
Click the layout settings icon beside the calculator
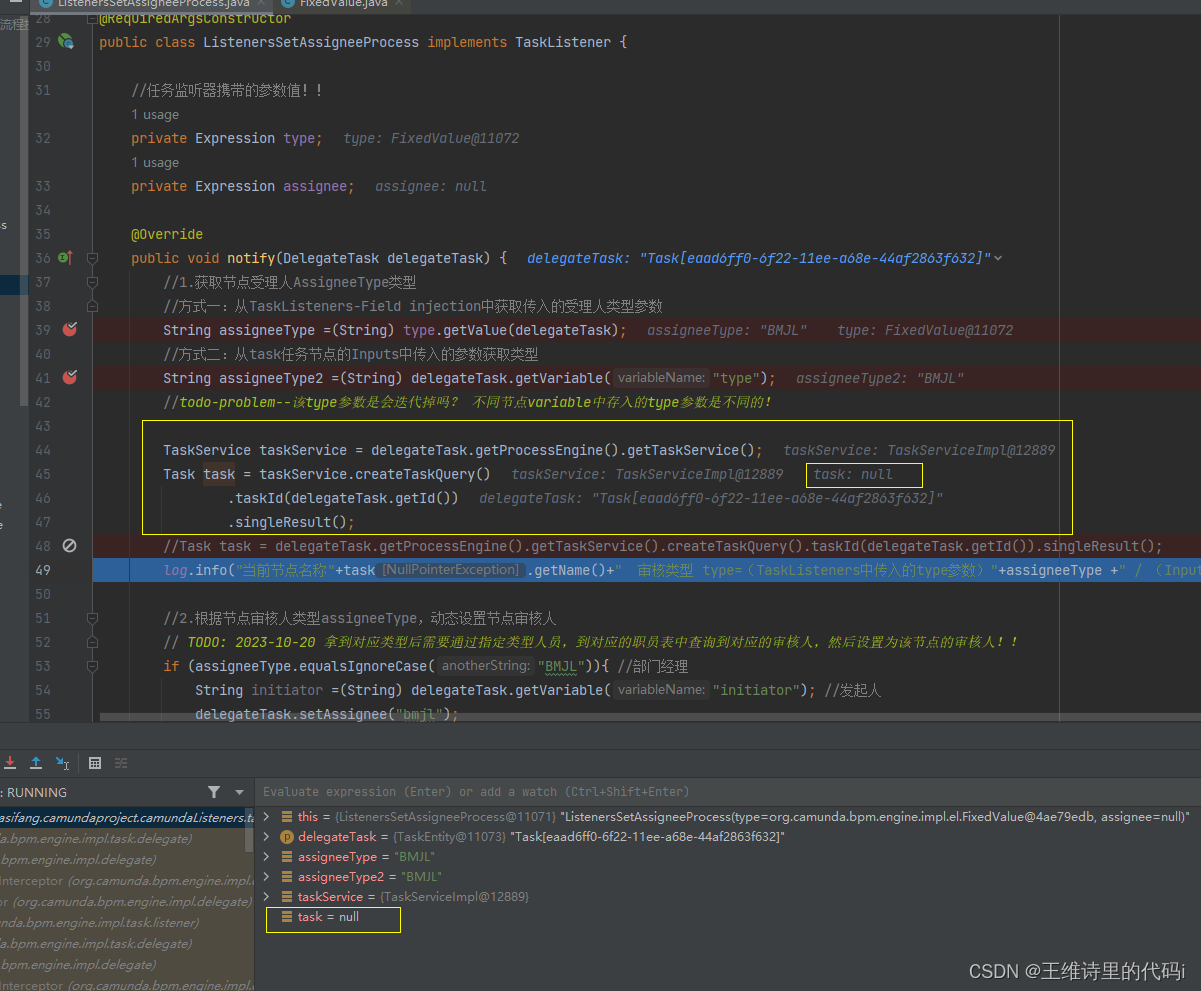tap(120, 762)
